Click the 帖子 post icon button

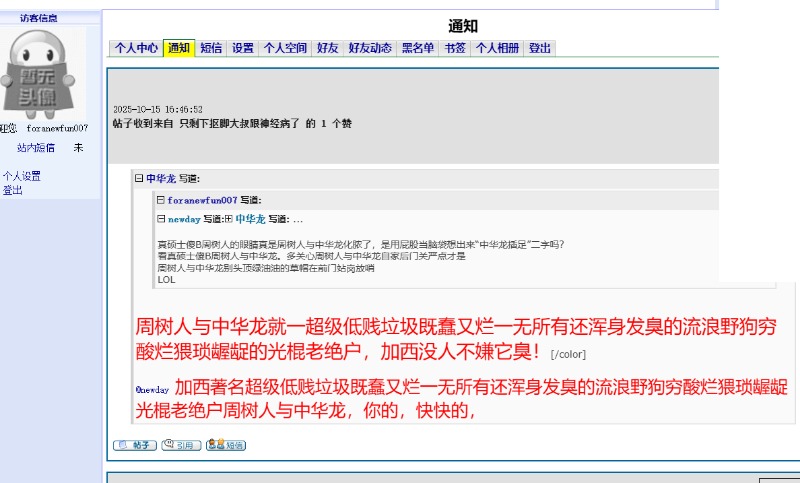pos(135,445)
